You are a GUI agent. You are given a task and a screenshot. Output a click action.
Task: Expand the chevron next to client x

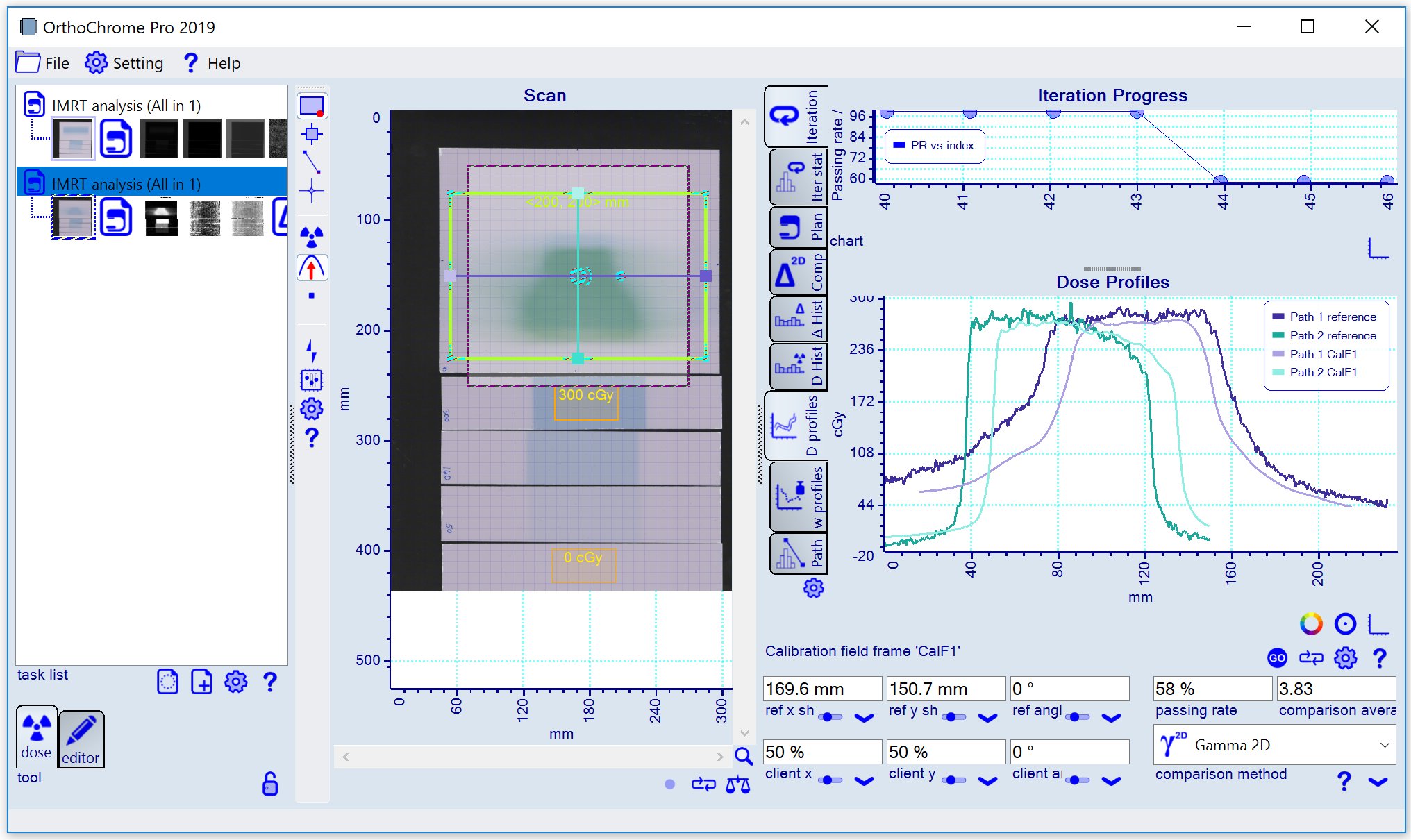pyautogui.click(x=864, y=780)
